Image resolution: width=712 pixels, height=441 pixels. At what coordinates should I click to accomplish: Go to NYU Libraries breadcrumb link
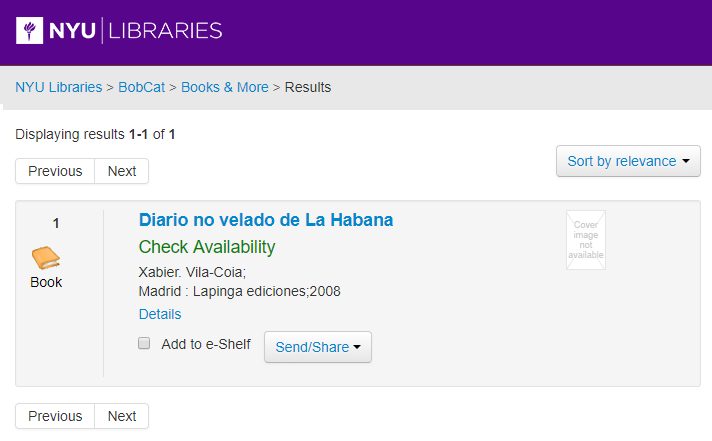point(59,87)
